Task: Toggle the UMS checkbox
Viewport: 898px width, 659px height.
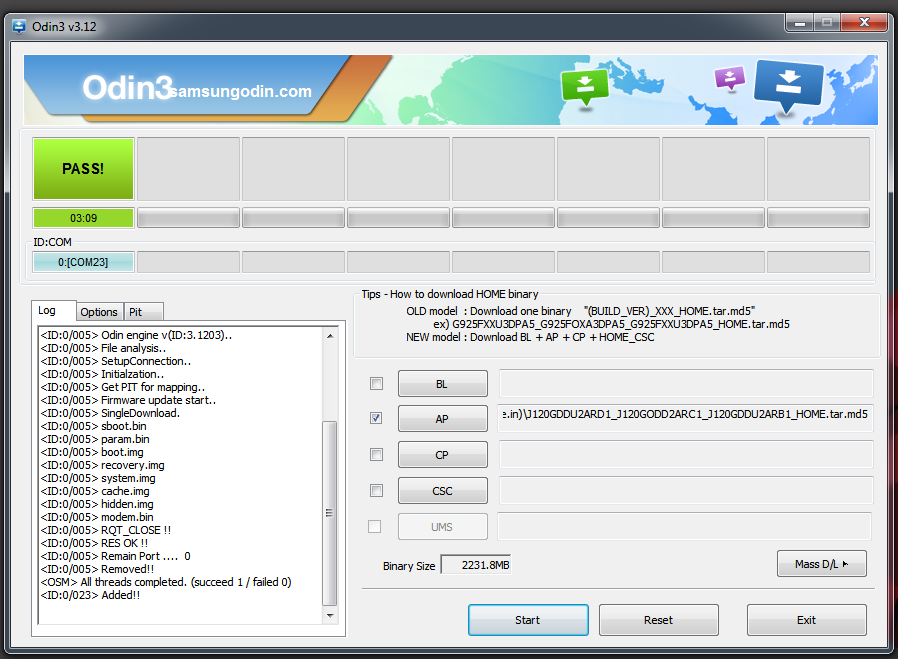Action: tap(375, 526)
